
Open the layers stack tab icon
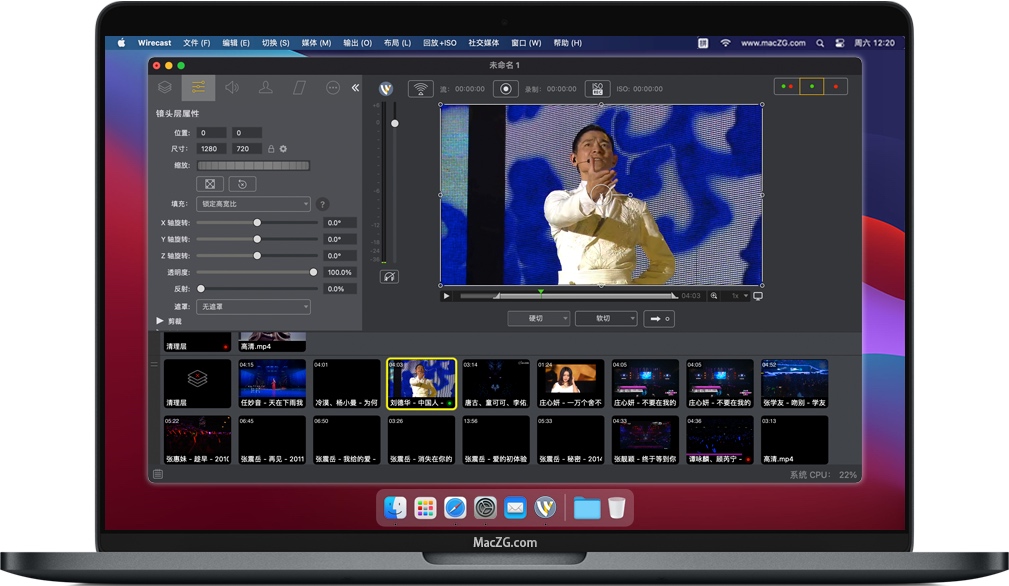coord(165,88)
